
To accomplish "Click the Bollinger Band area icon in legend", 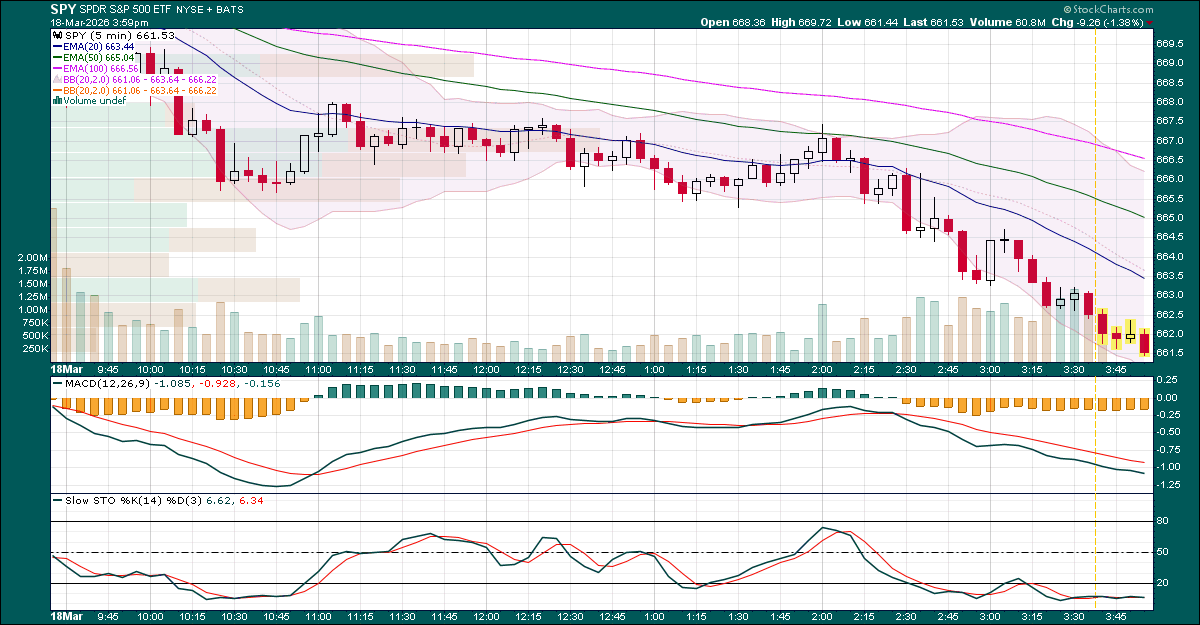I will (56, 80).
